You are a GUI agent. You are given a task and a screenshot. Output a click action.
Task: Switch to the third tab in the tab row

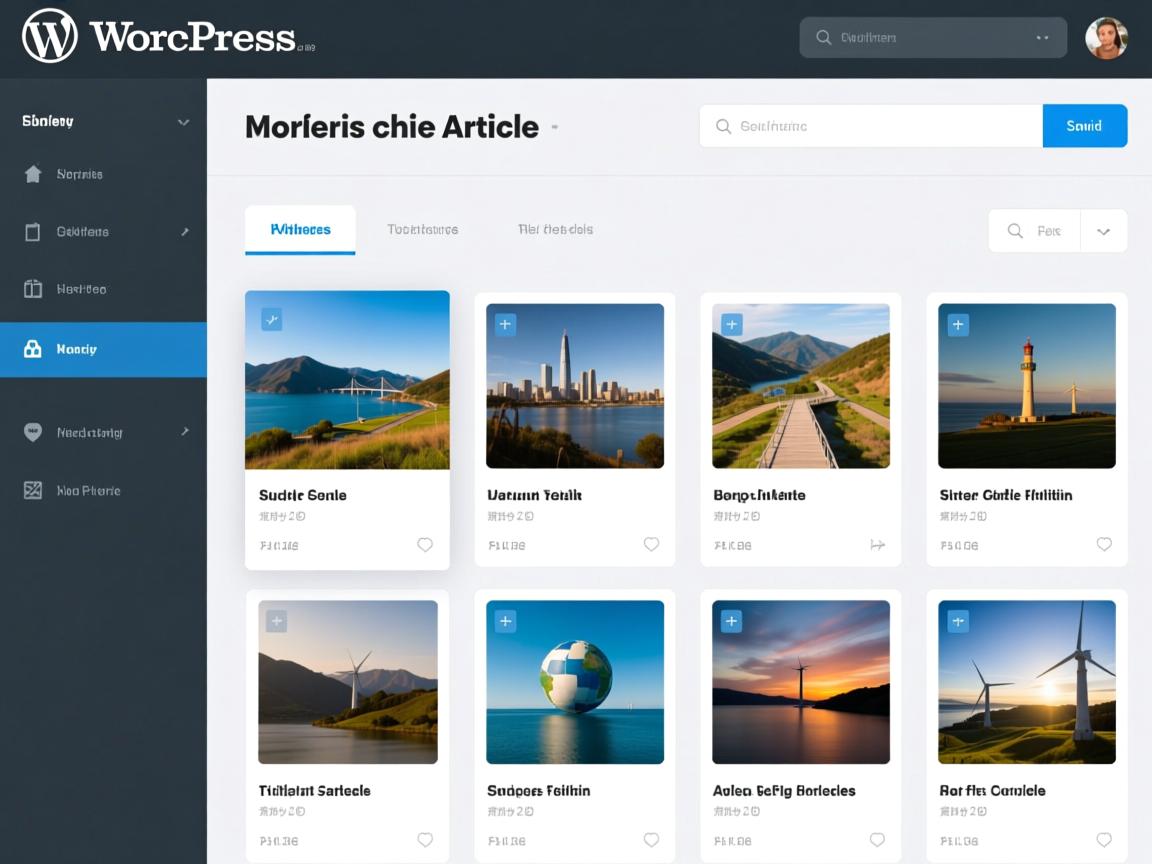pyautogui.click(x=555, y=230)
